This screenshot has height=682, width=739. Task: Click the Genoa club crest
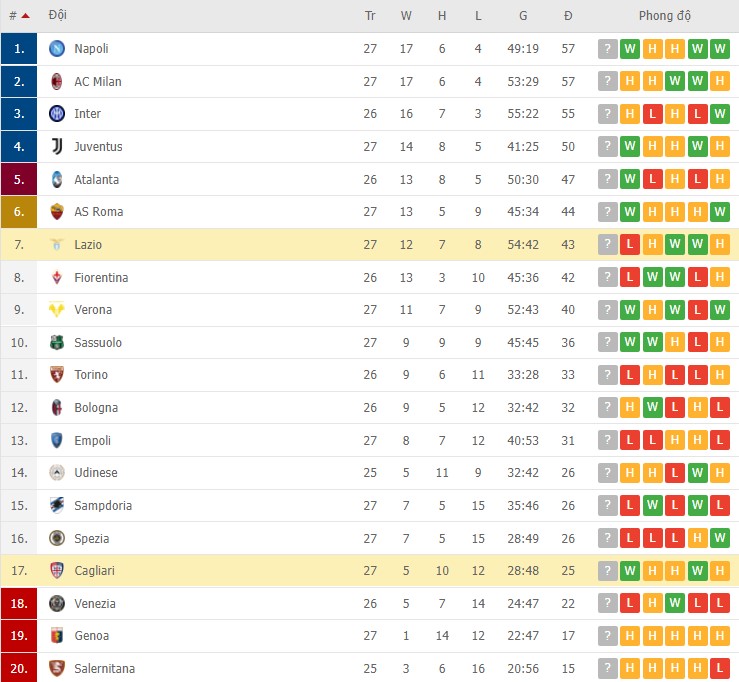[57, 636]
